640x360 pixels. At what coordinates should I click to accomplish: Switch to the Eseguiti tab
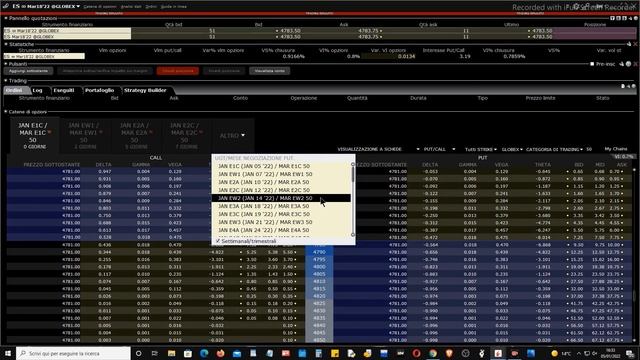pos(64,90)
